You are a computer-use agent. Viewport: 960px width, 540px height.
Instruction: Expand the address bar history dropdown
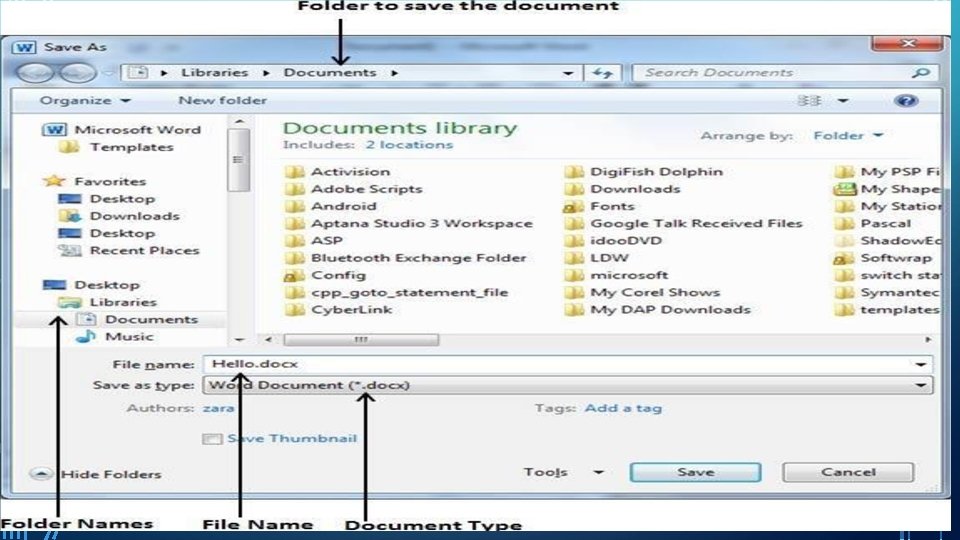(568, 73)
